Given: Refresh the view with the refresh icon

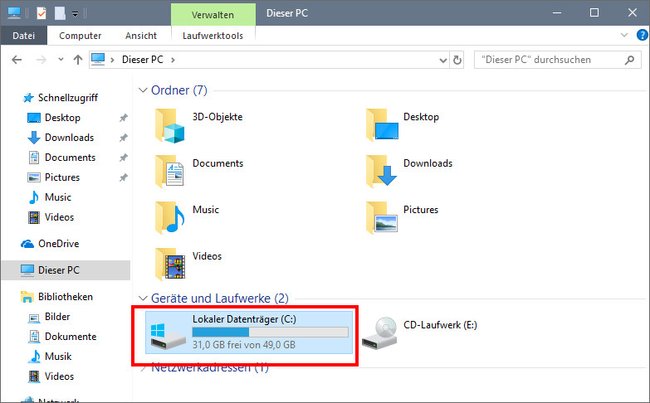Looking at the screenshot, I should 457,60.
